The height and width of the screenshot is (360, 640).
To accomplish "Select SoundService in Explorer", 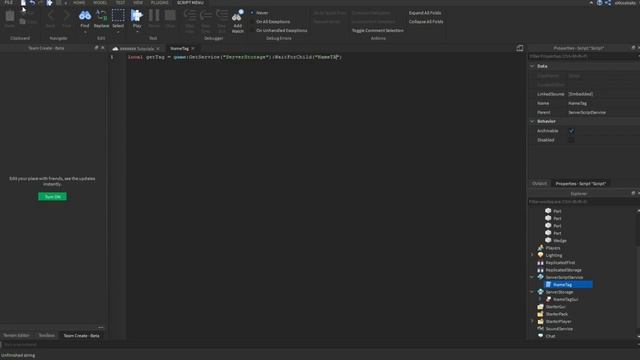I will pyautogui.click(x=555, y=329).
